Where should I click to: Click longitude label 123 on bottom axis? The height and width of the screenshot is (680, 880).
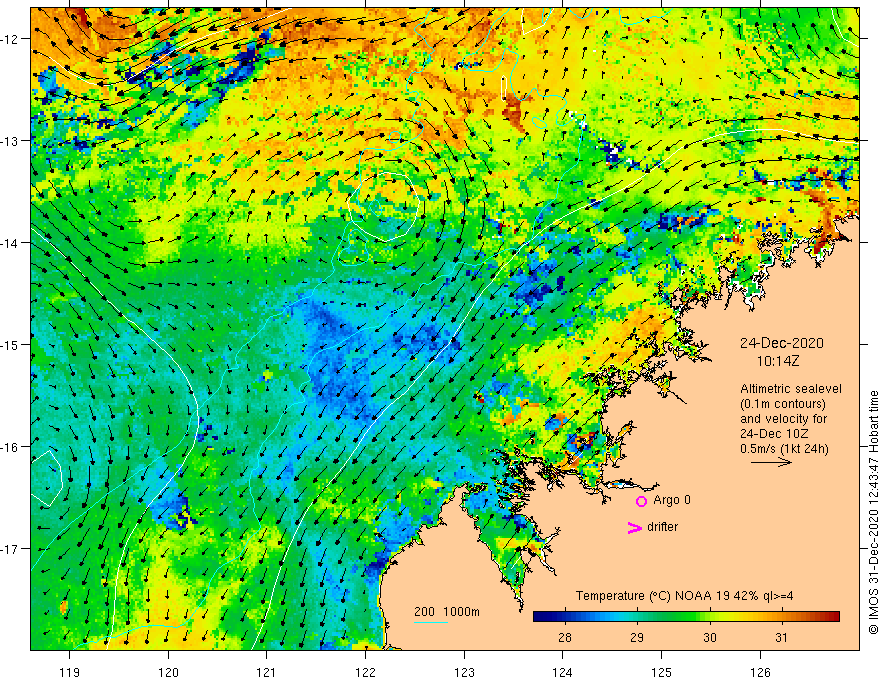pos(464,672)
